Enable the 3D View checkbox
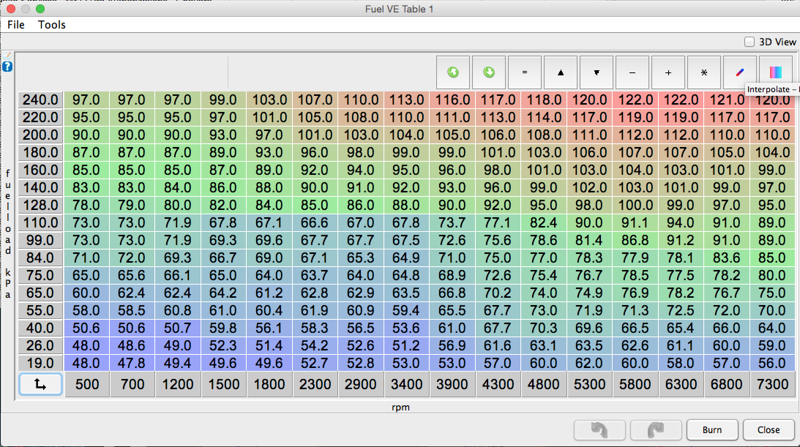This screenshot has height=447, width=800. pos(750,42)
